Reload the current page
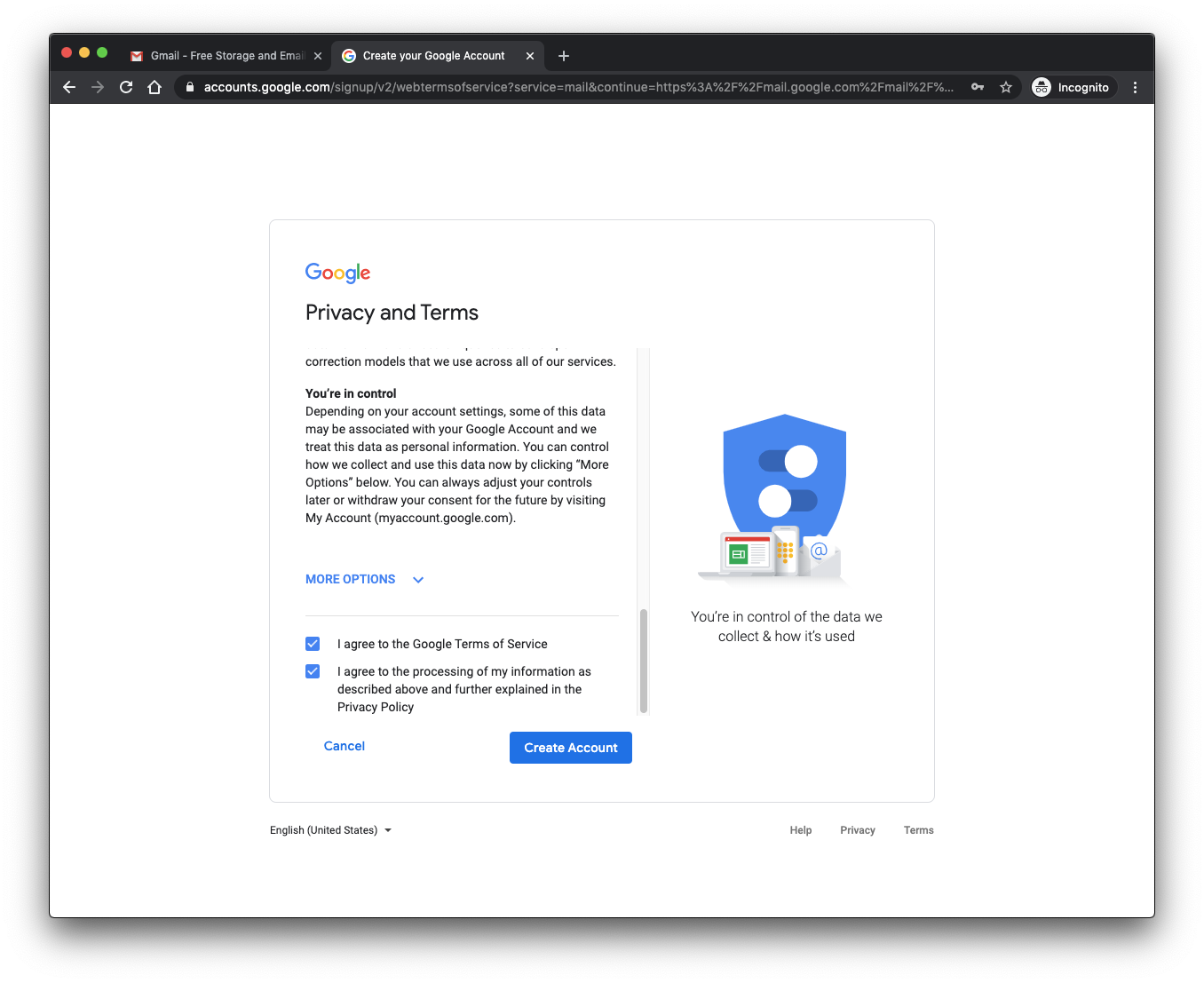Viewport: 1204px width, 983px height. tap(126, 87)
